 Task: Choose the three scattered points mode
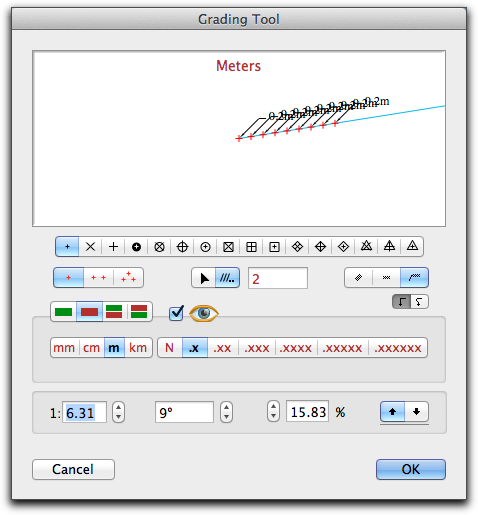pos(128,278)
